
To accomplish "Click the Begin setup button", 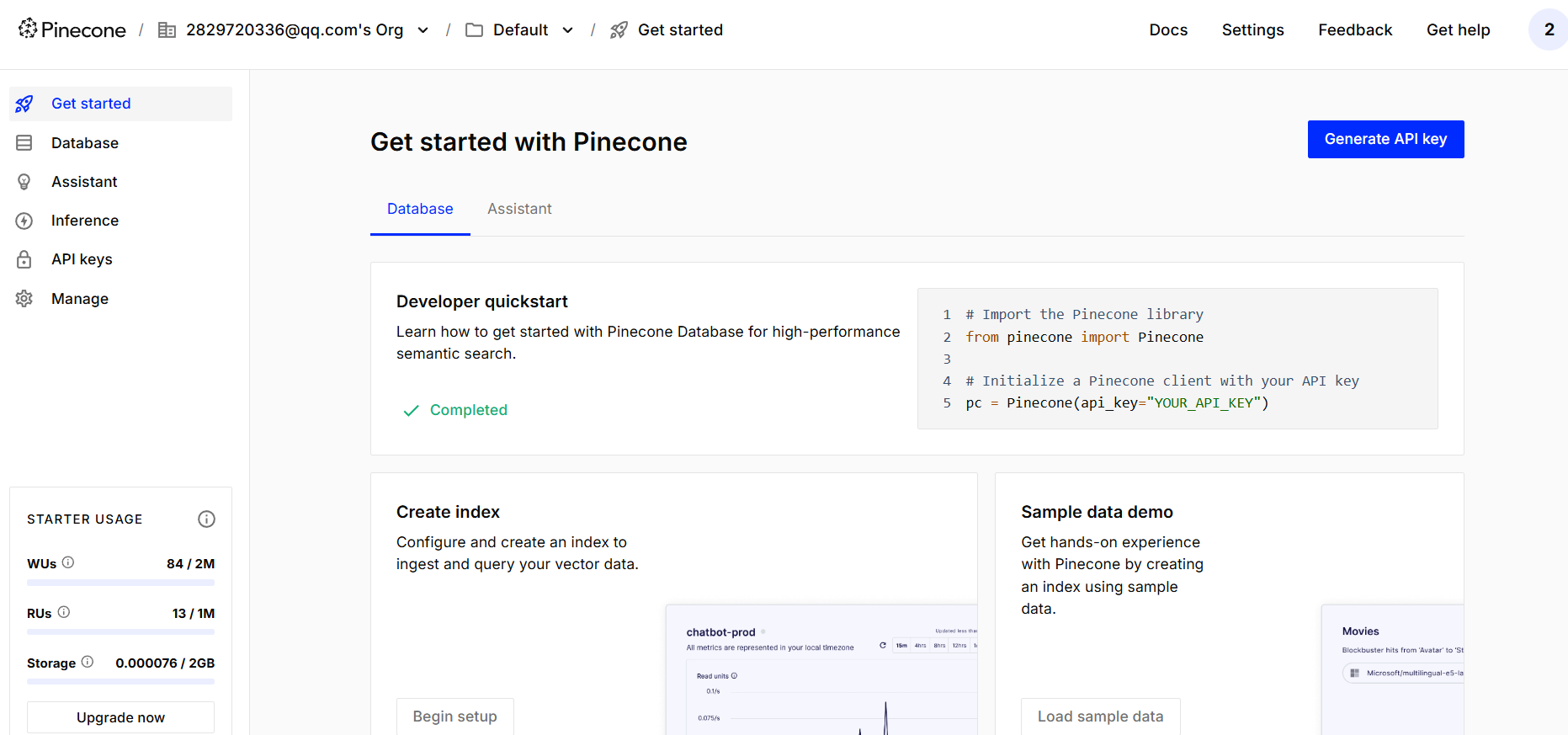I will (x=454, y=716).
